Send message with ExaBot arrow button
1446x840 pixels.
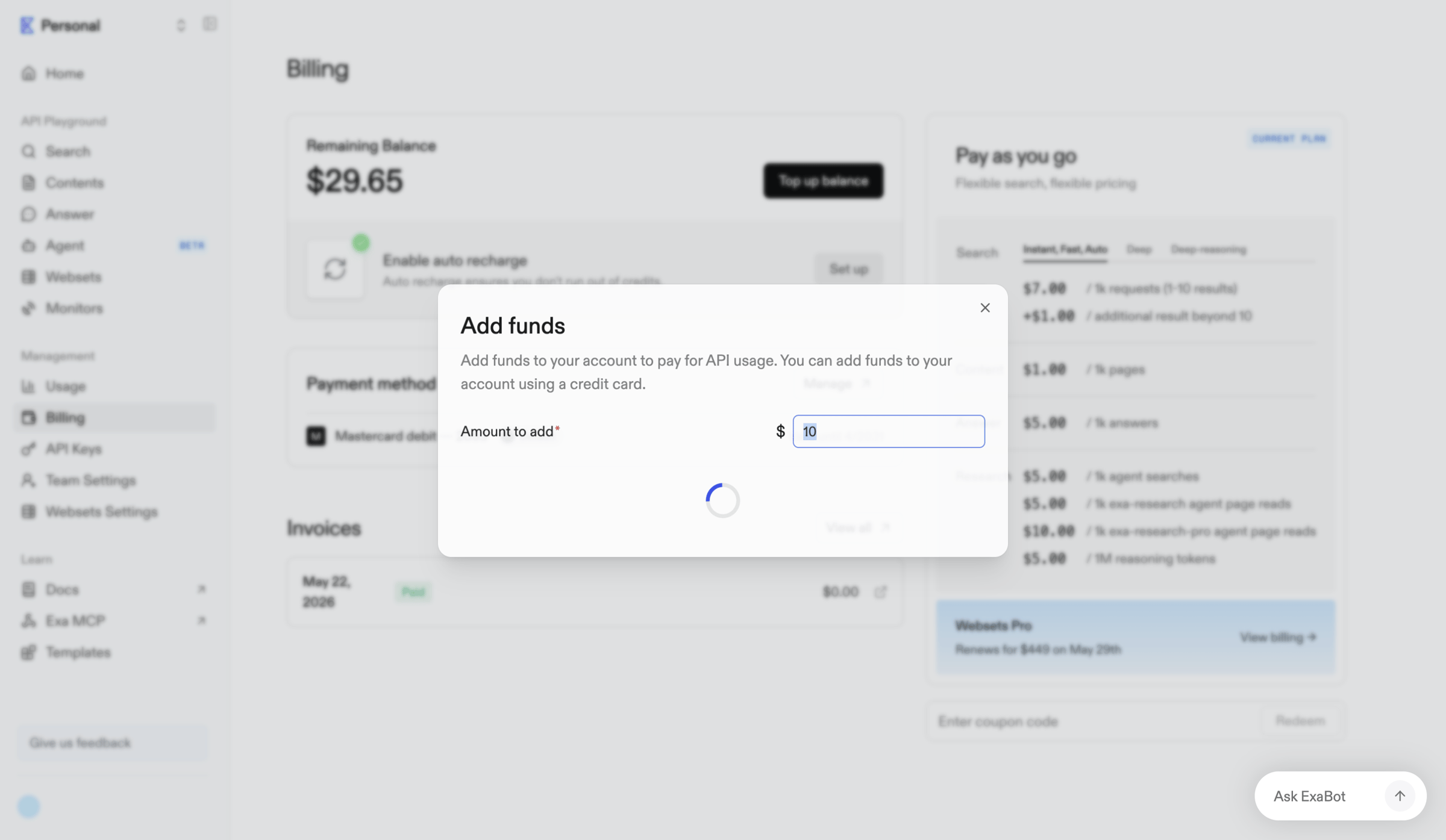click(x=1400, y=795)
